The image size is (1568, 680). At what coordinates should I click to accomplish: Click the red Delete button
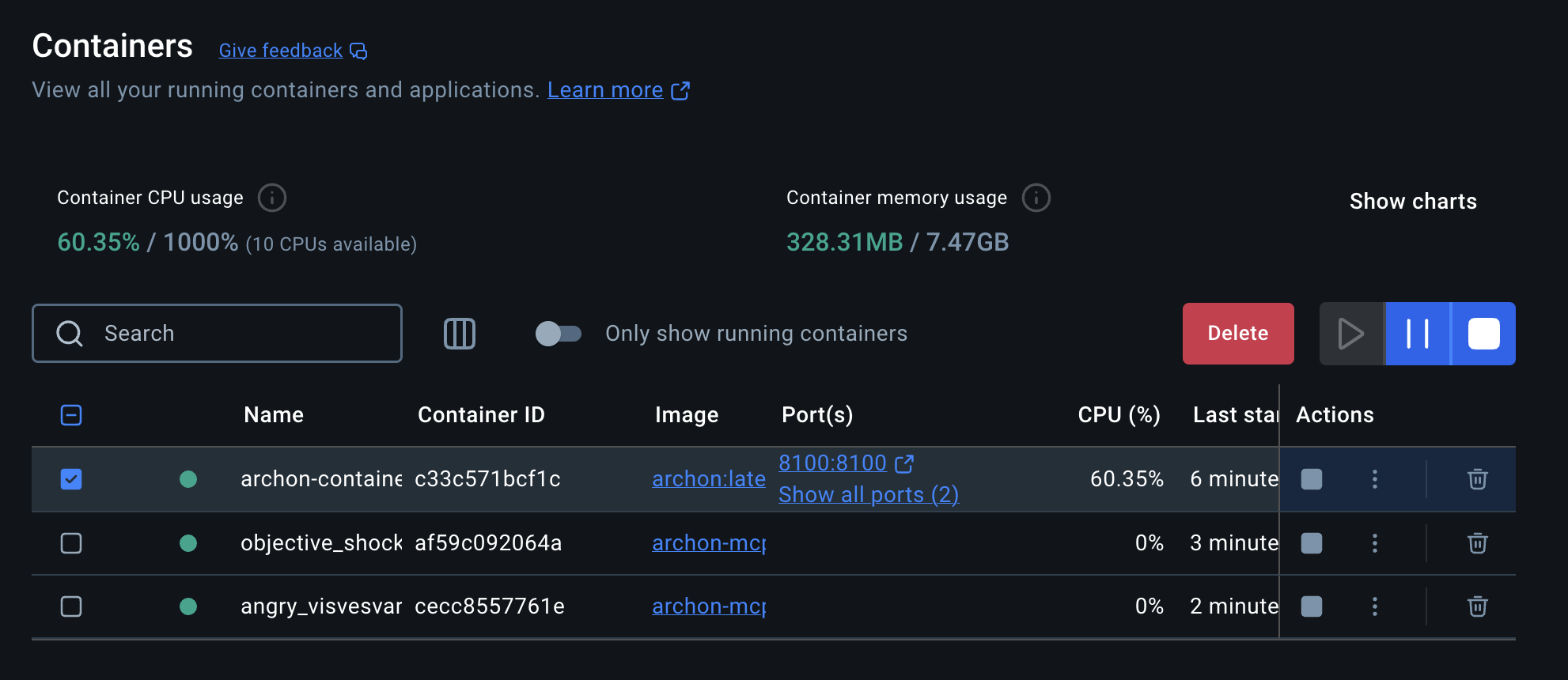(x=1237, y=334)
